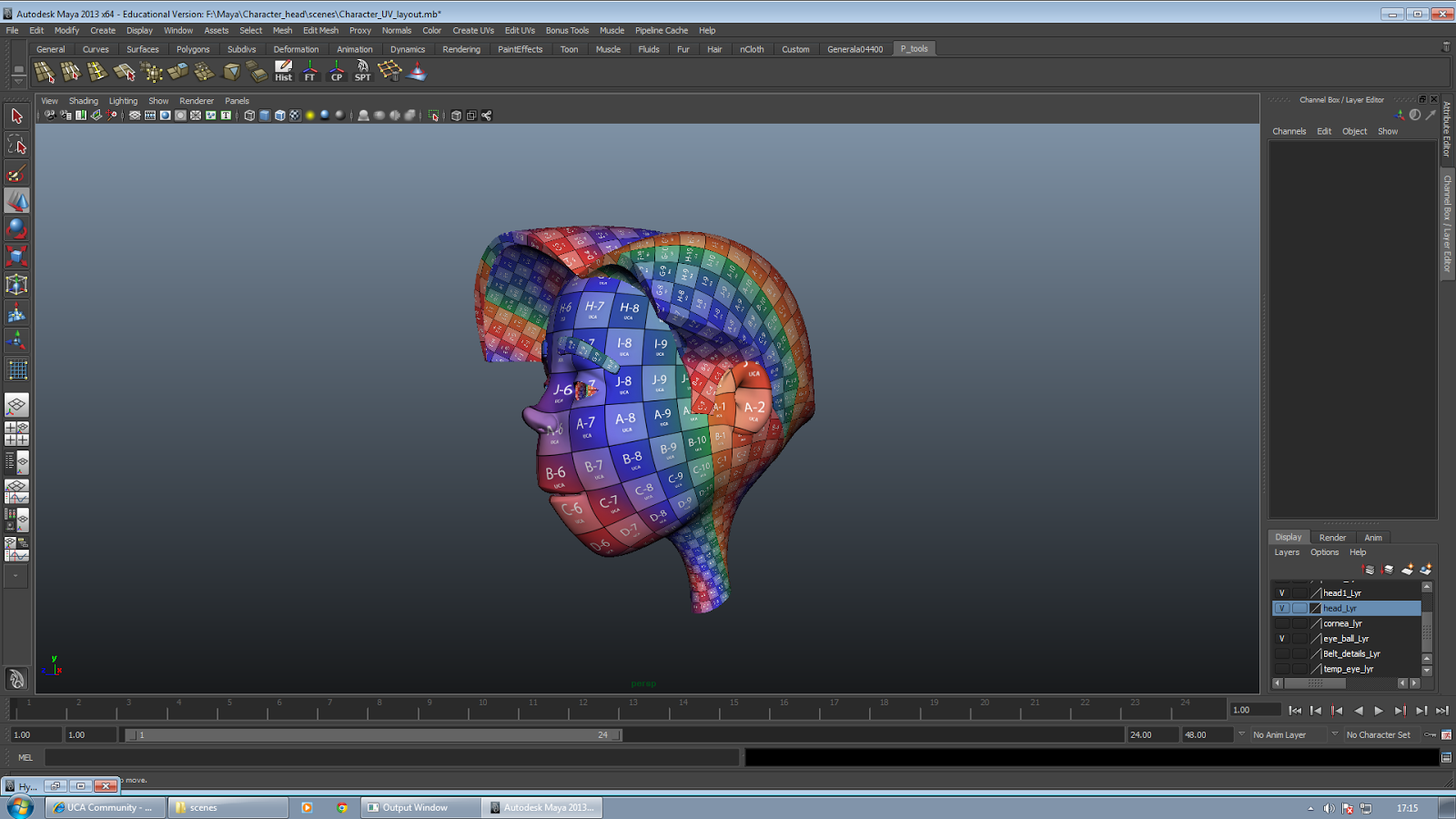Enable visibility for cornea_lyr layer

(x=1282, y=623)
